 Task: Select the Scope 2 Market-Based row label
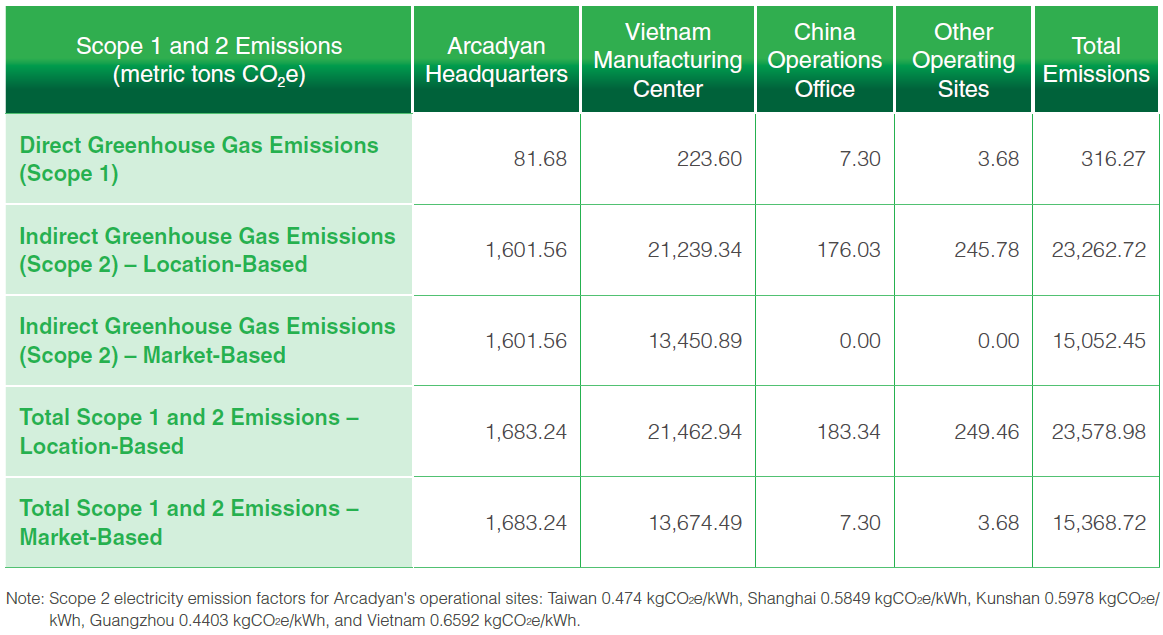point(207,340)
